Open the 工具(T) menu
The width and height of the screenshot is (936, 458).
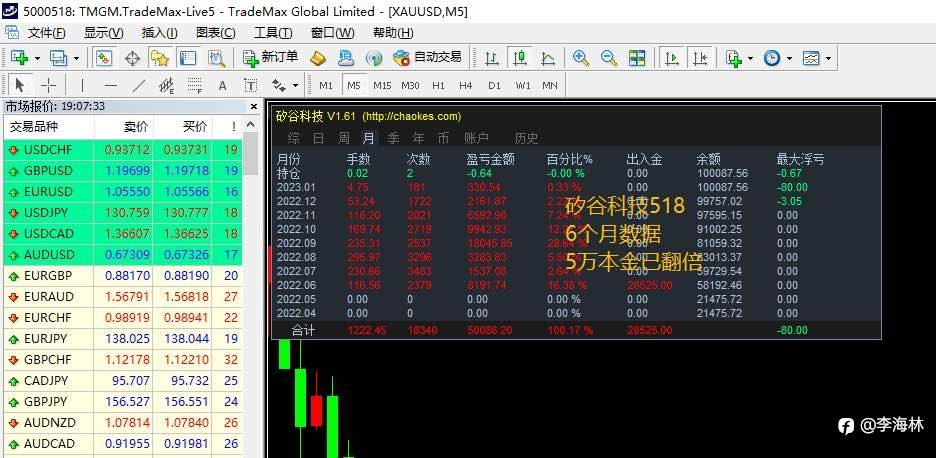click(273, 33)
